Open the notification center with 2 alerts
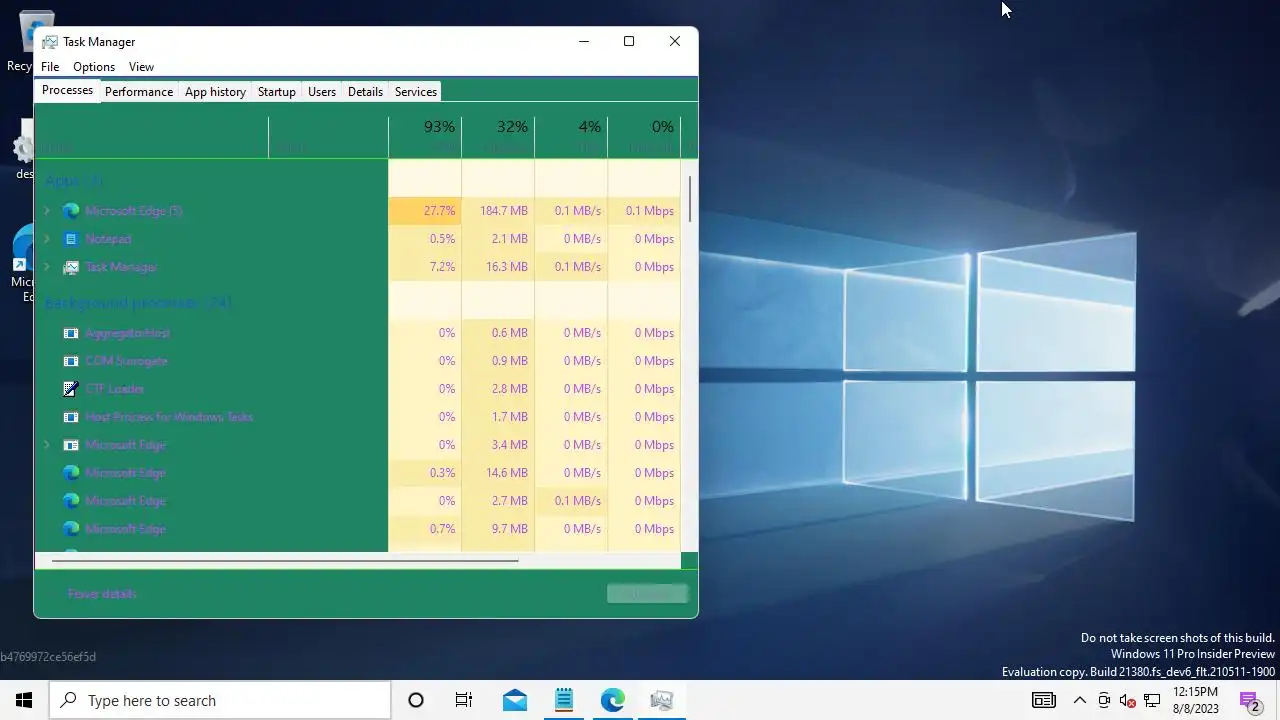Screen dimensions: 1280x720 point(1249,700)
